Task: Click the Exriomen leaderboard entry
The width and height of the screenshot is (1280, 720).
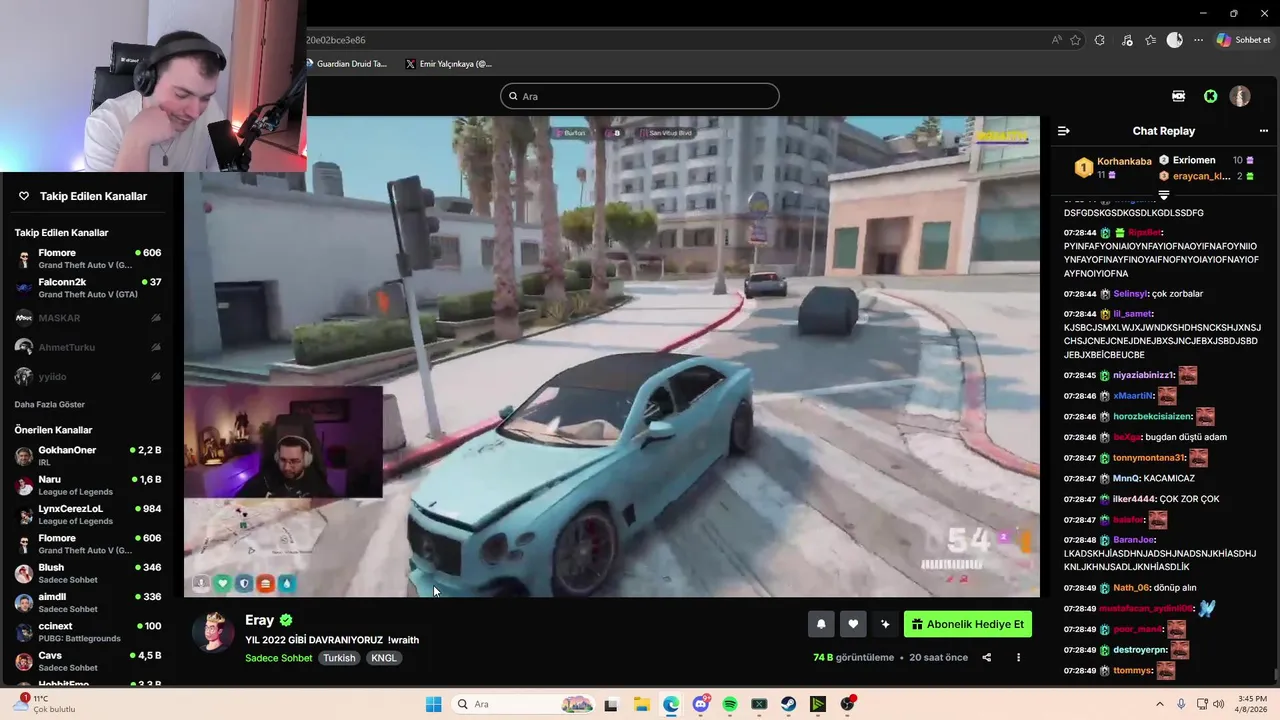Action: pos(1206,160)
